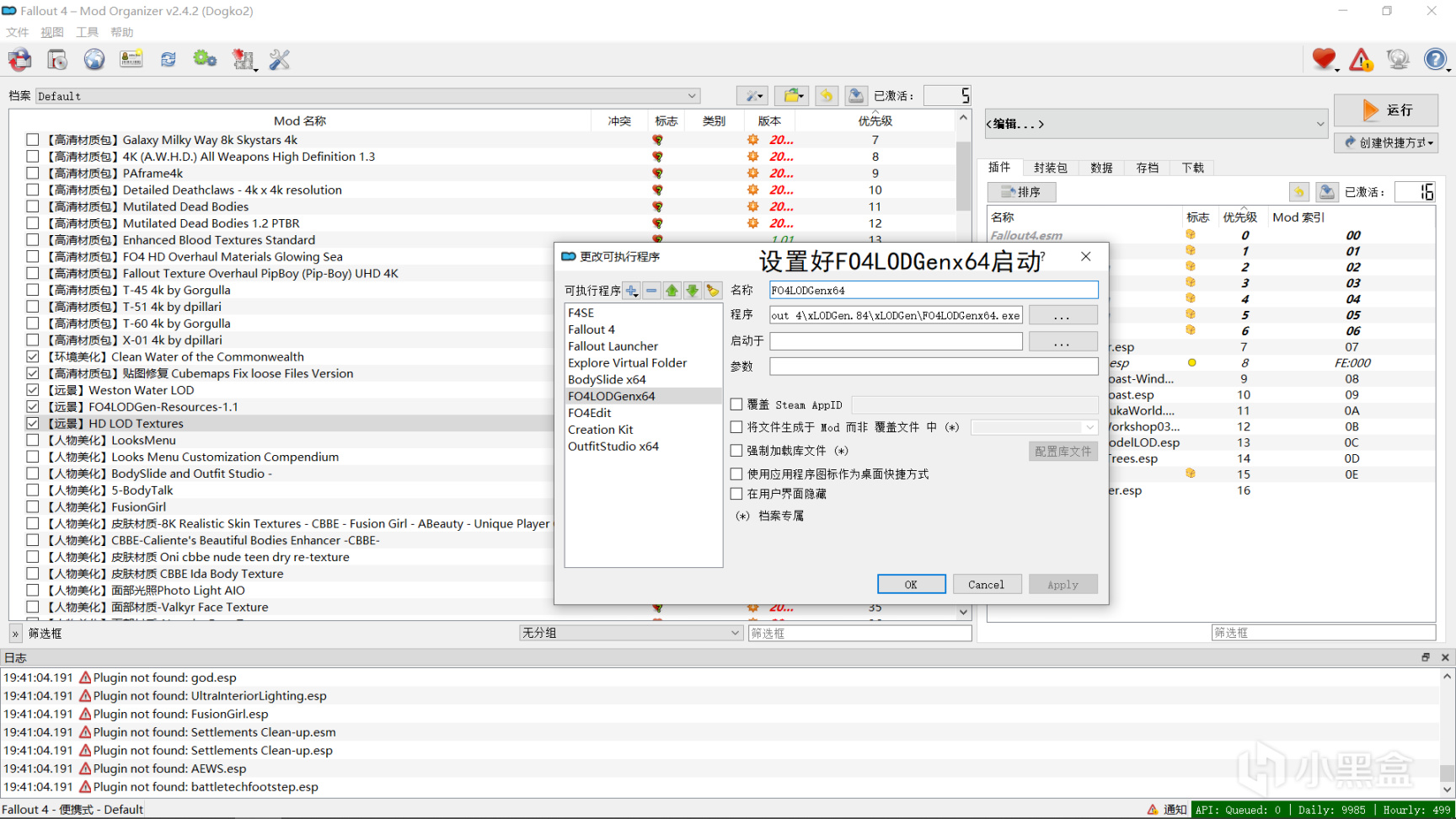Switch to the 封装包 tab
This screenshot has width=1456, height=819.
[x=1051, y=168]
